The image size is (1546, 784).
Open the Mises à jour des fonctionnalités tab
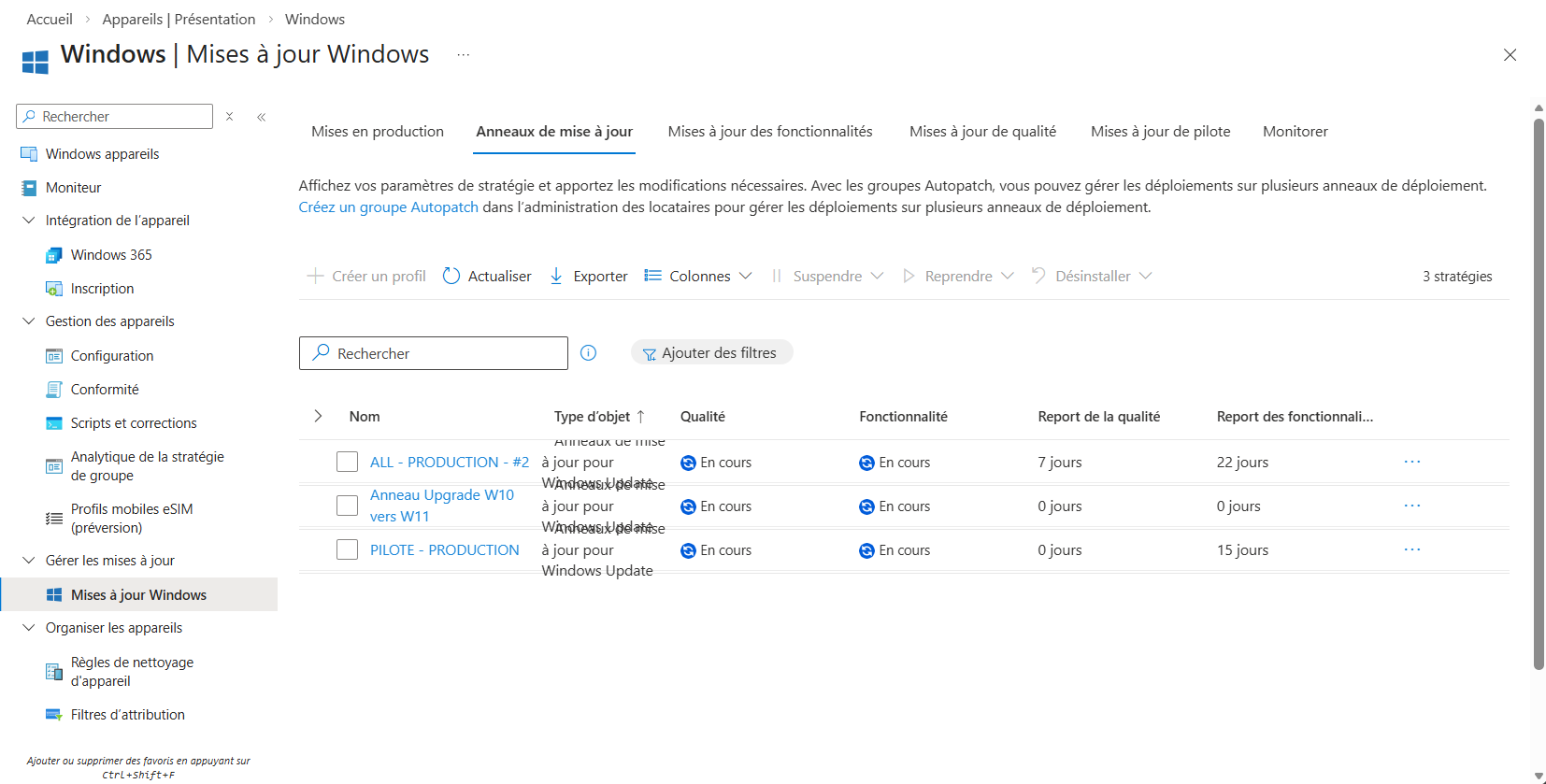coord(769,132)
